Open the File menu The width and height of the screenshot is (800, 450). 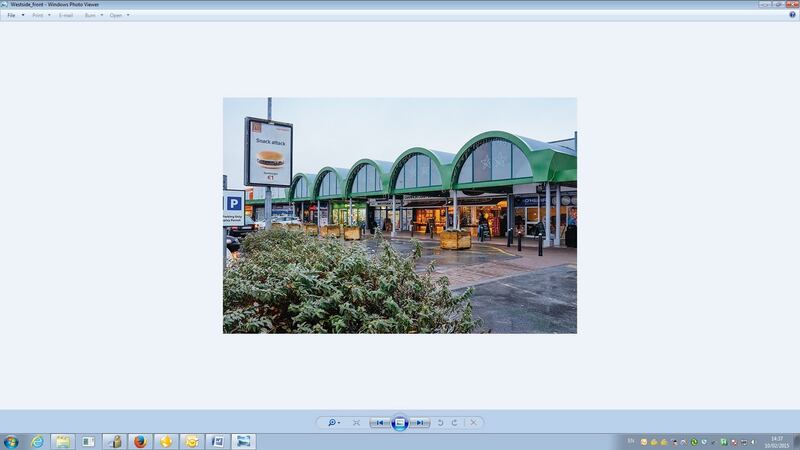pyautogui.click(x=14, y=15)
